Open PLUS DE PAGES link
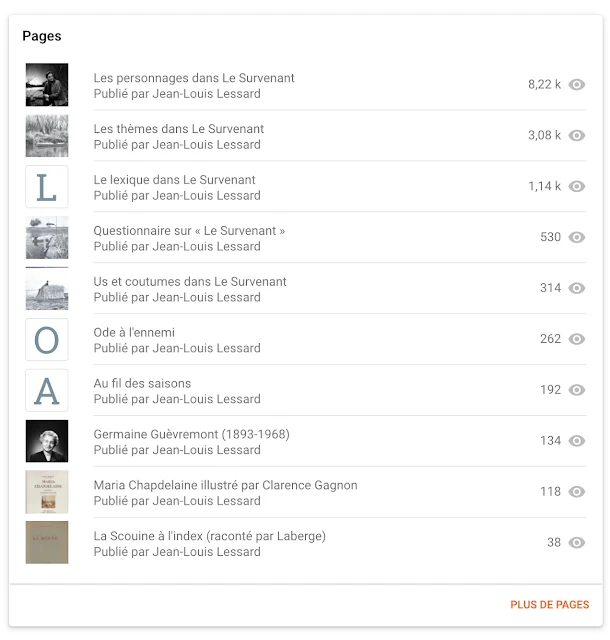Screen dimensions: 610x640 (549, 605)
